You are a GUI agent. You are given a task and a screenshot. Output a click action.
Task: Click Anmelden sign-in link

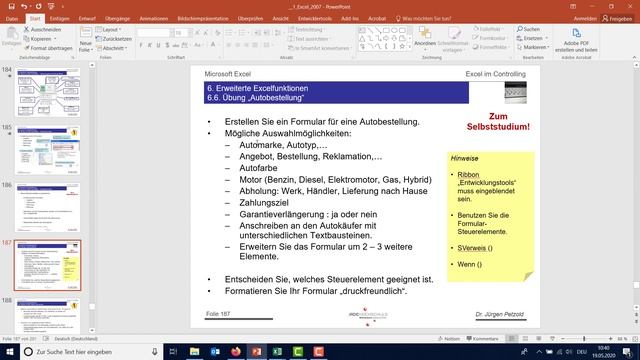585,19
